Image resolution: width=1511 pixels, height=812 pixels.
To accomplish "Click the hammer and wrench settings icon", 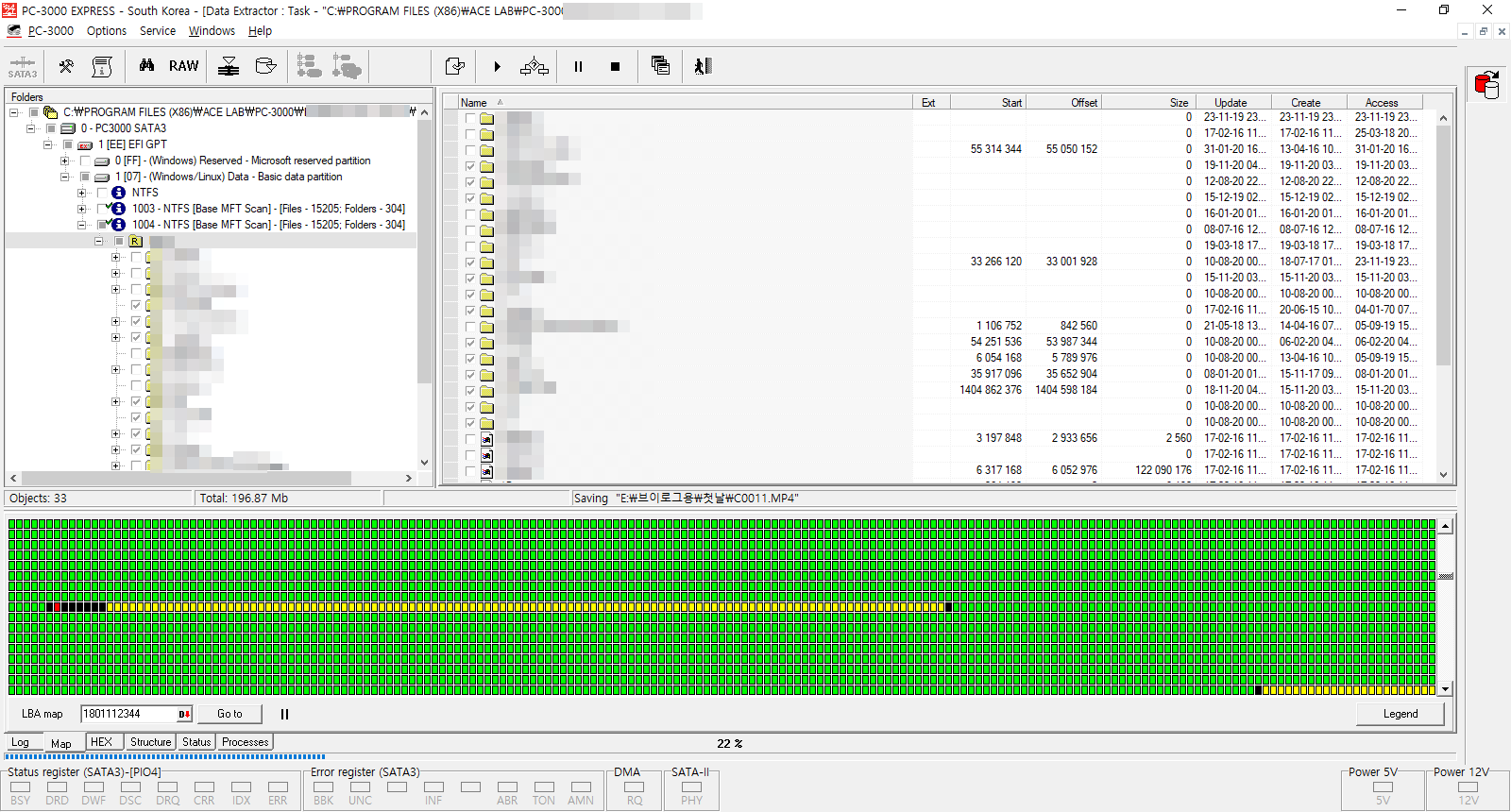I will (66, 66).
